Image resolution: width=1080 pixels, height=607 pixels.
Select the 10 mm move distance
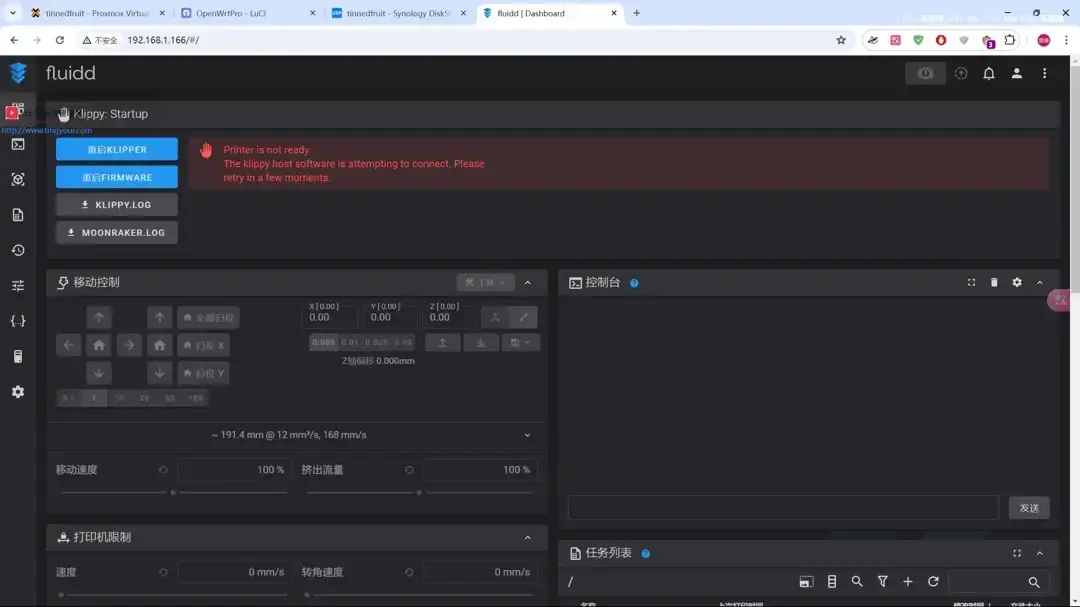(120, 398)
